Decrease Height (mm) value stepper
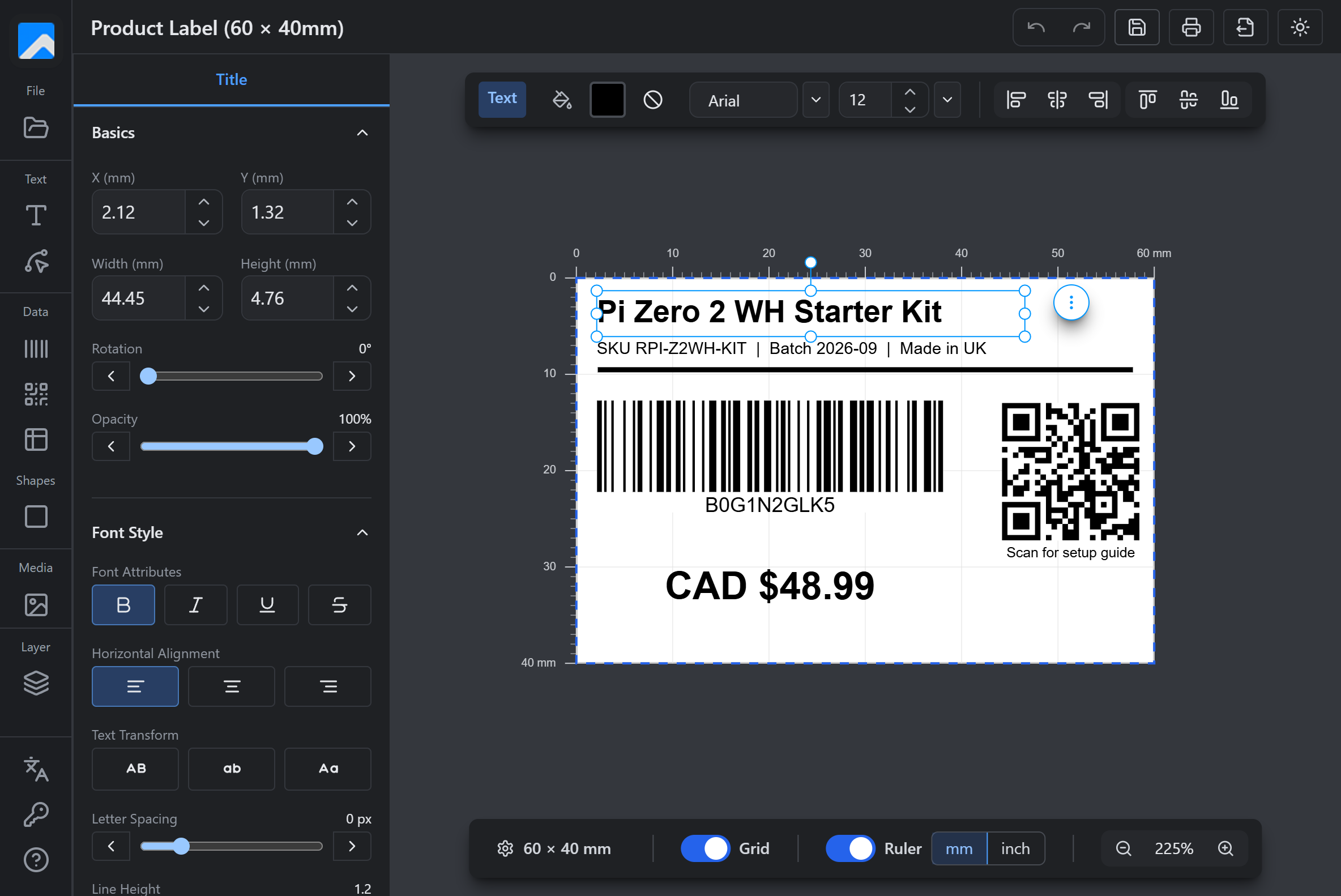1341x896 pixels. click(353, 309)
